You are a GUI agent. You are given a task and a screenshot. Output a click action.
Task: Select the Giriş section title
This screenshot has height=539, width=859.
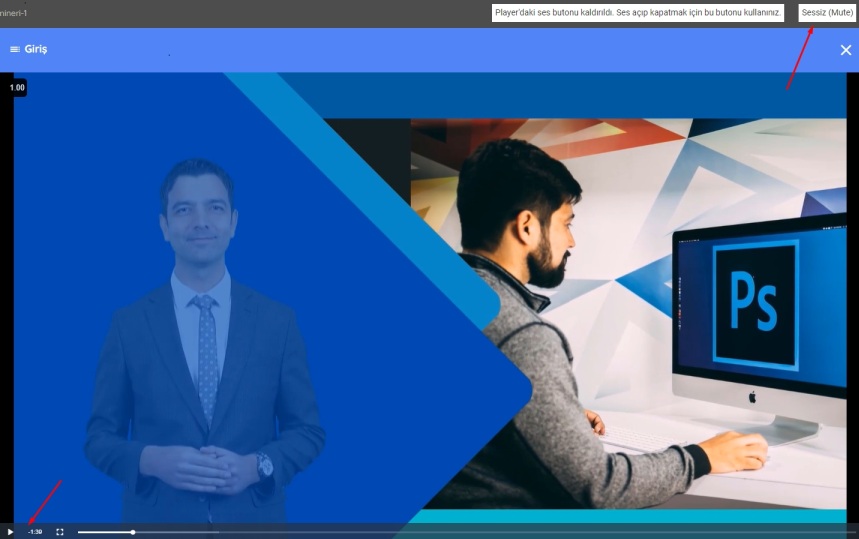tap(36, 49)
